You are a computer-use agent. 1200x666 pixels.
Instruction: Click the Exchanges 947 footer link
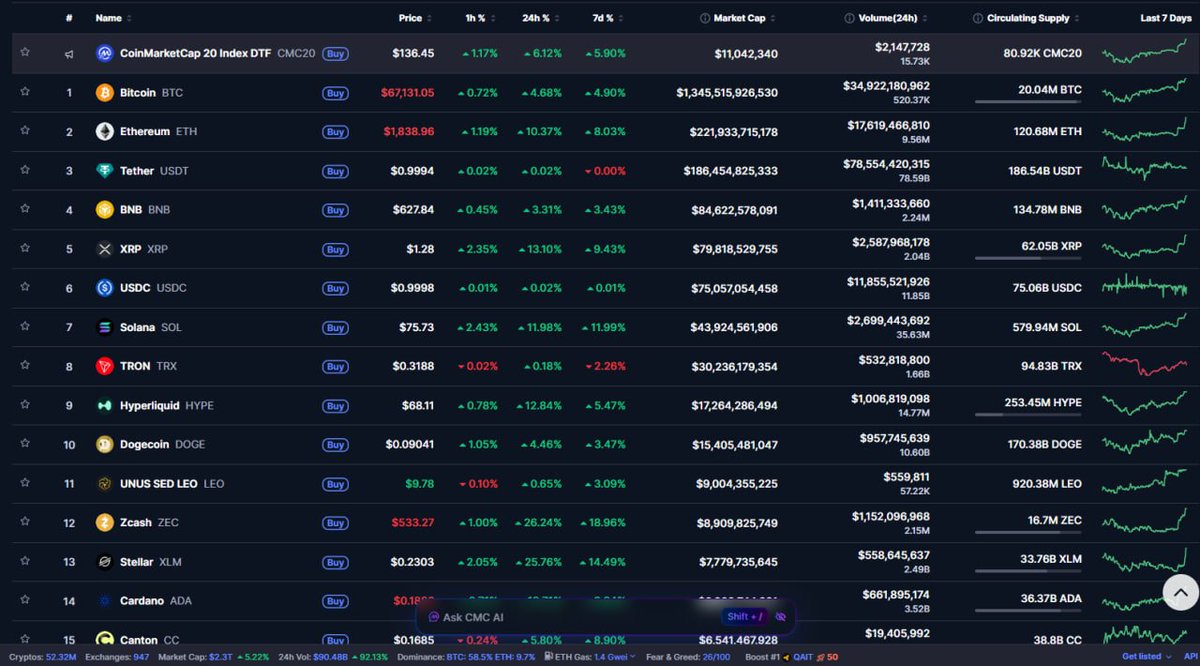[x=117, y=657]
